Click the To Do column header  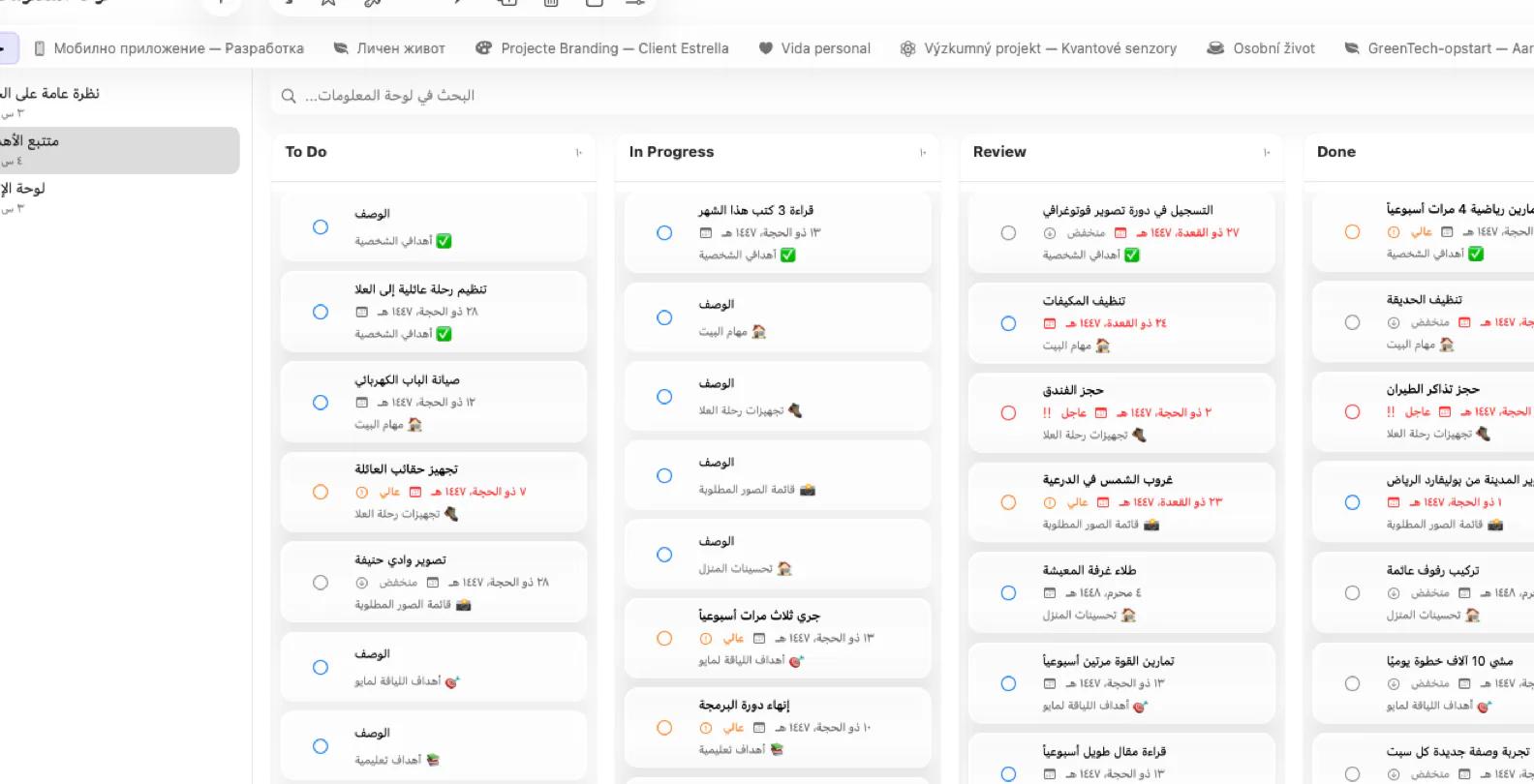click(306, 152)
